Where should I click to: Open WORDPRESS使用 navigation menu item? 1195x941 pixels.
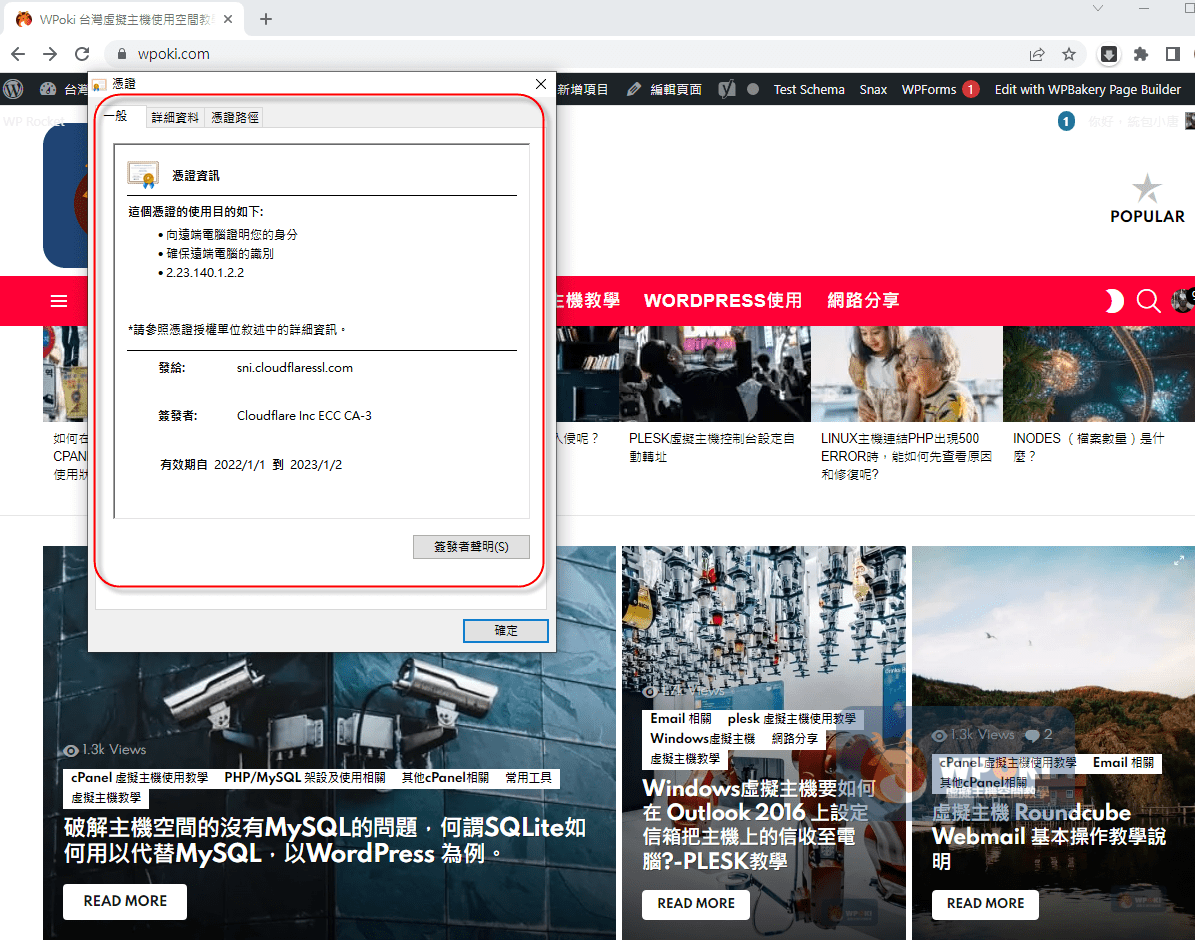(x=722, y=301)
